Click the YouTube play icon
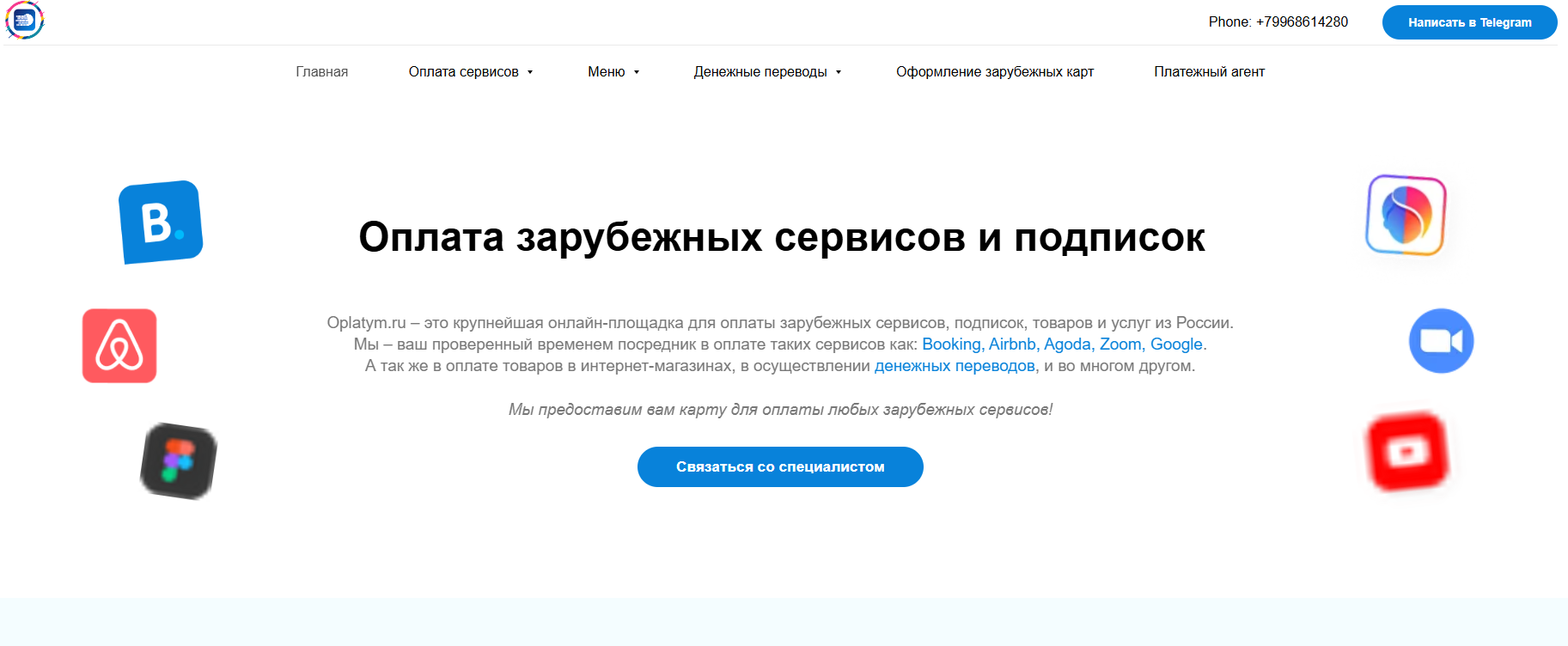This screenshot has width=1568, height=646. (1407, 451)
